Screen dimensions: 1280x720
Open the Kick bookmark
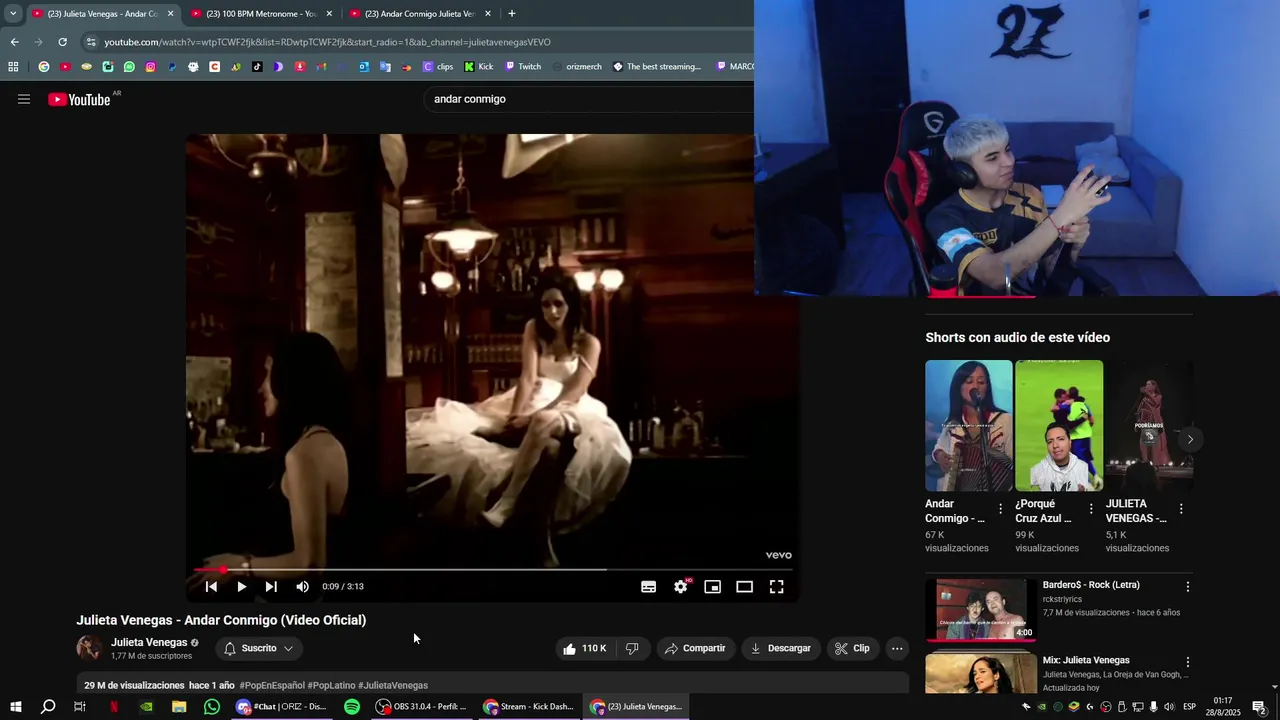click(x=479, y=67)
